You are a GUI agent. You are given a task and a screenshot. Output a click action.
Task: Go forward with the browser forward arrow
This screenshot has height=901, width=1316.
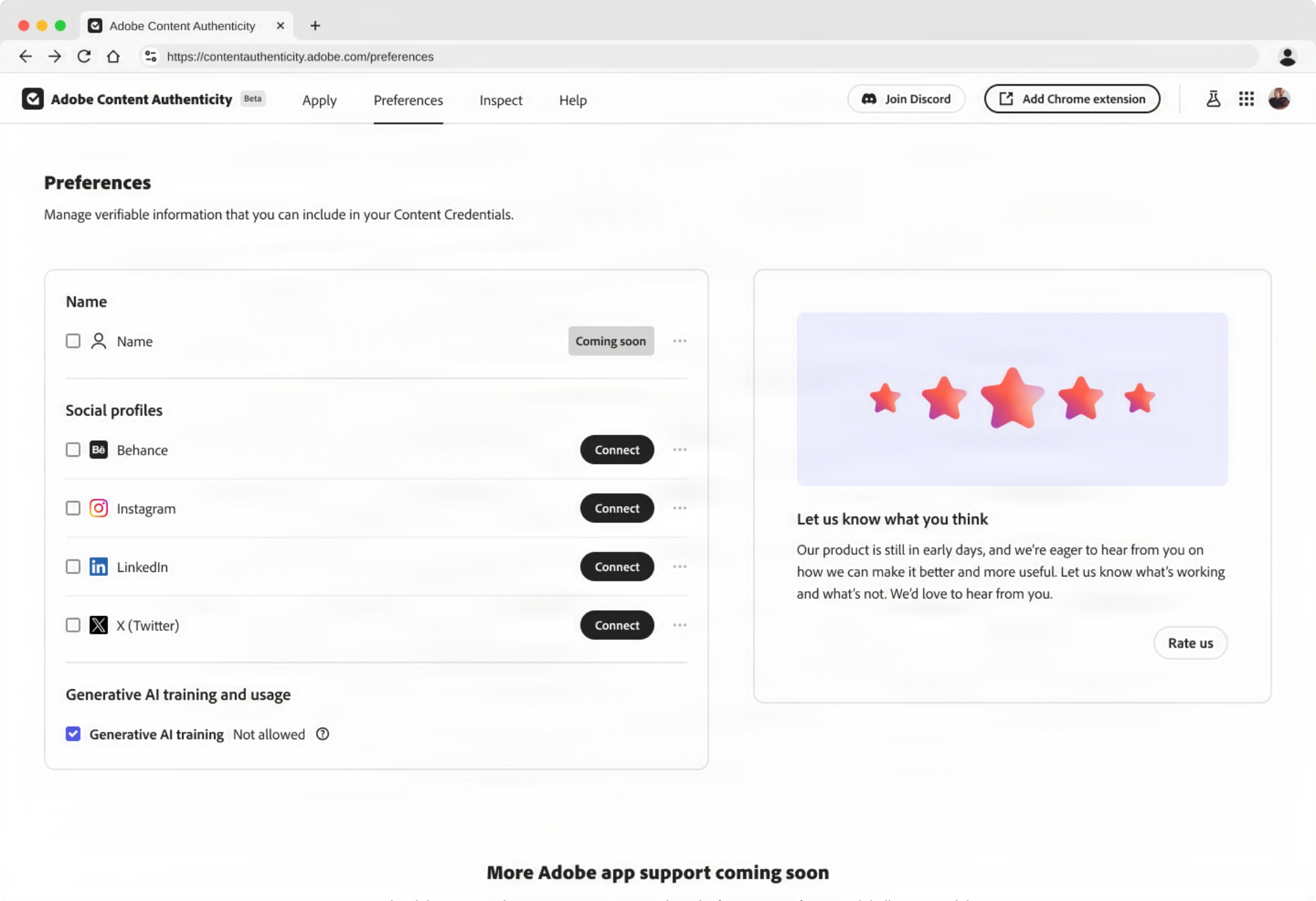click(x=55, y=57)
